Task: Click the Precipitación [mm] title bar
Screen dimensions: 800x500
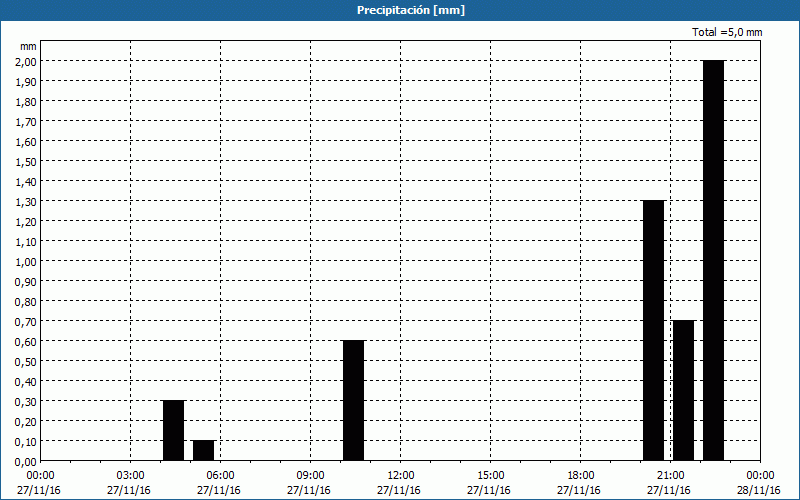Action: pyautogui.click(x=400, y=10)
